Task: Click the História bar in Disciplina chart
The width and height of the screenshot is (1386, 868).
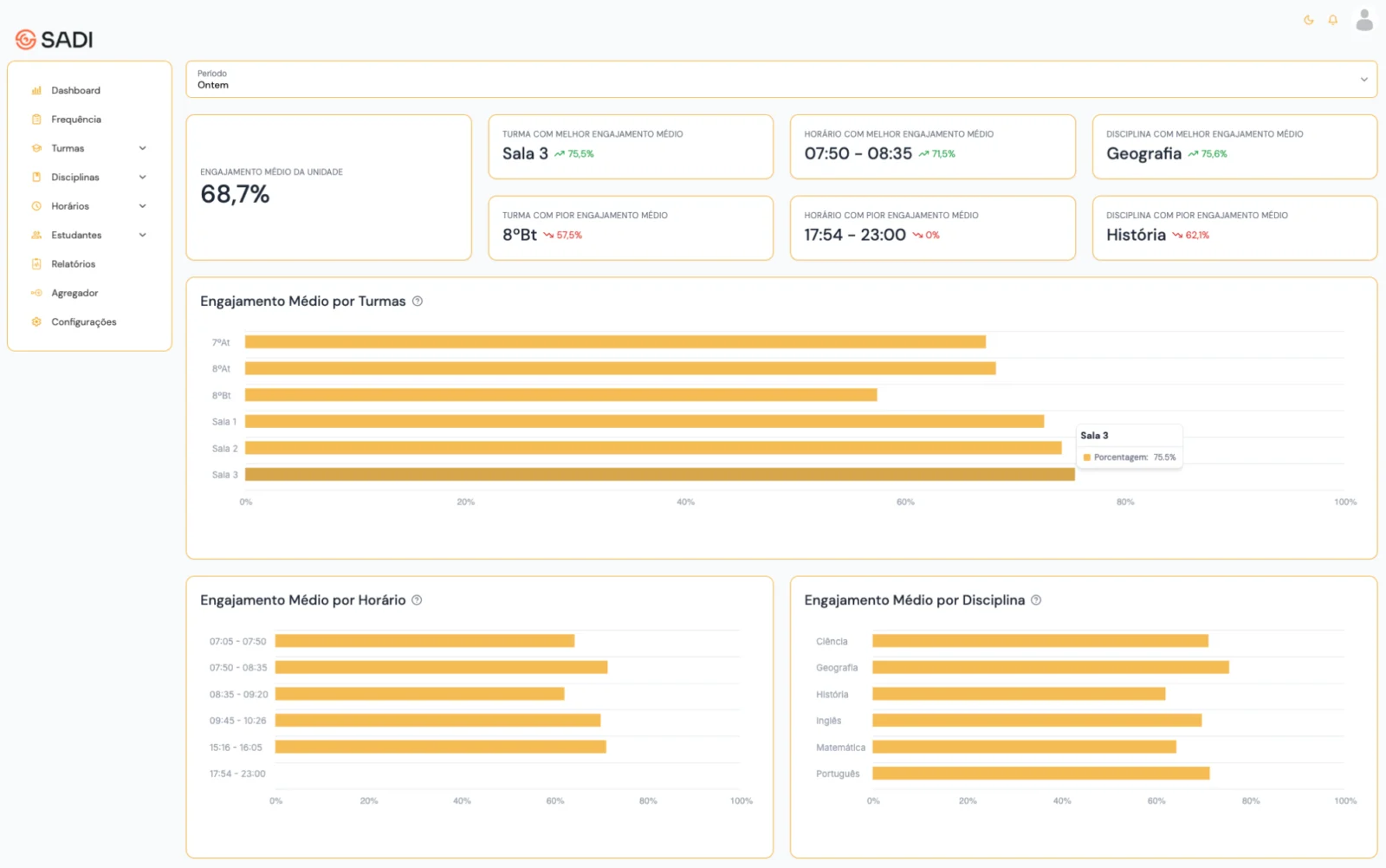Action: [x=1019, y=694]
